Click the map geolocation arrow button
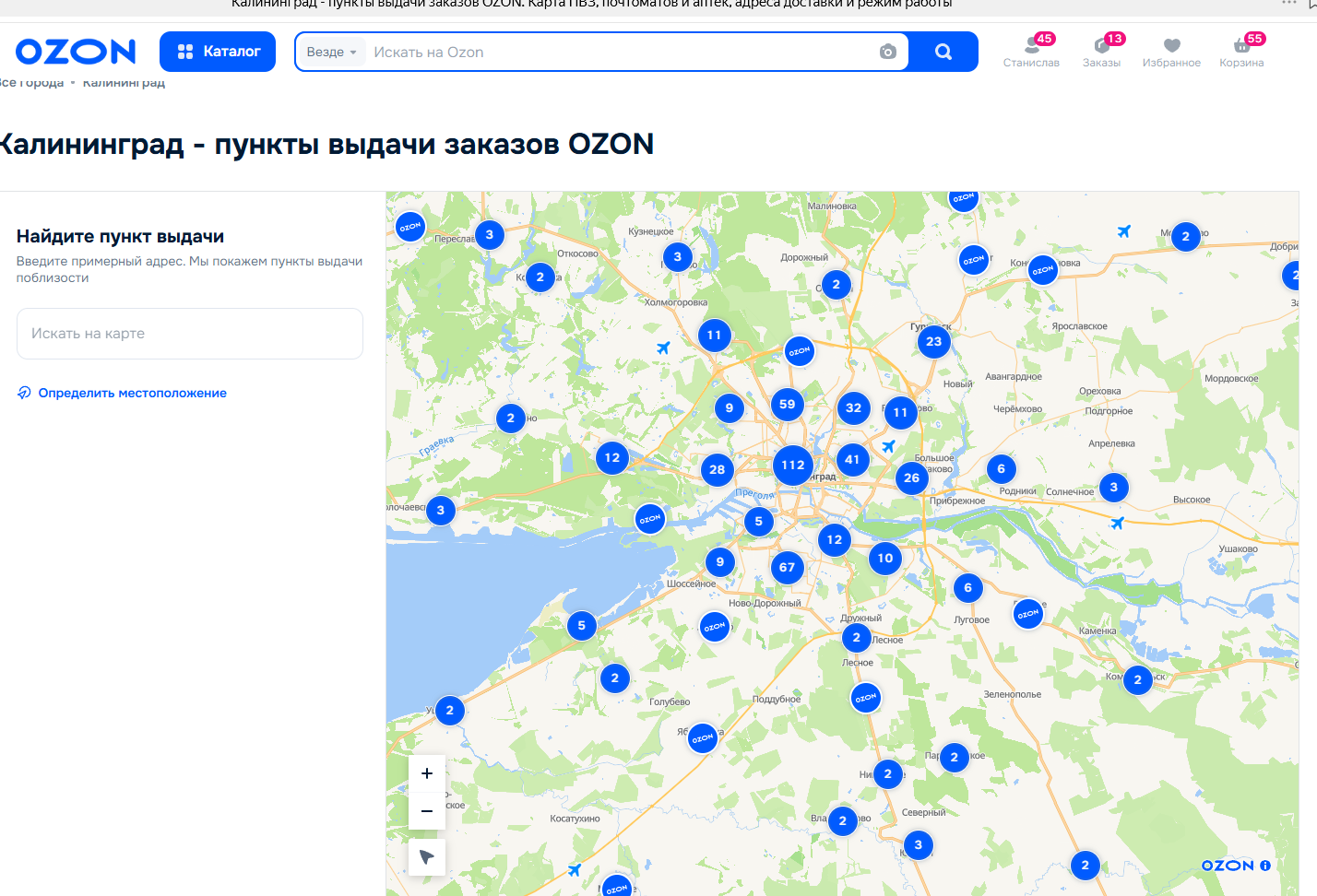Image resolution: width=1317 pixels, height=896 pixels. 427,857
